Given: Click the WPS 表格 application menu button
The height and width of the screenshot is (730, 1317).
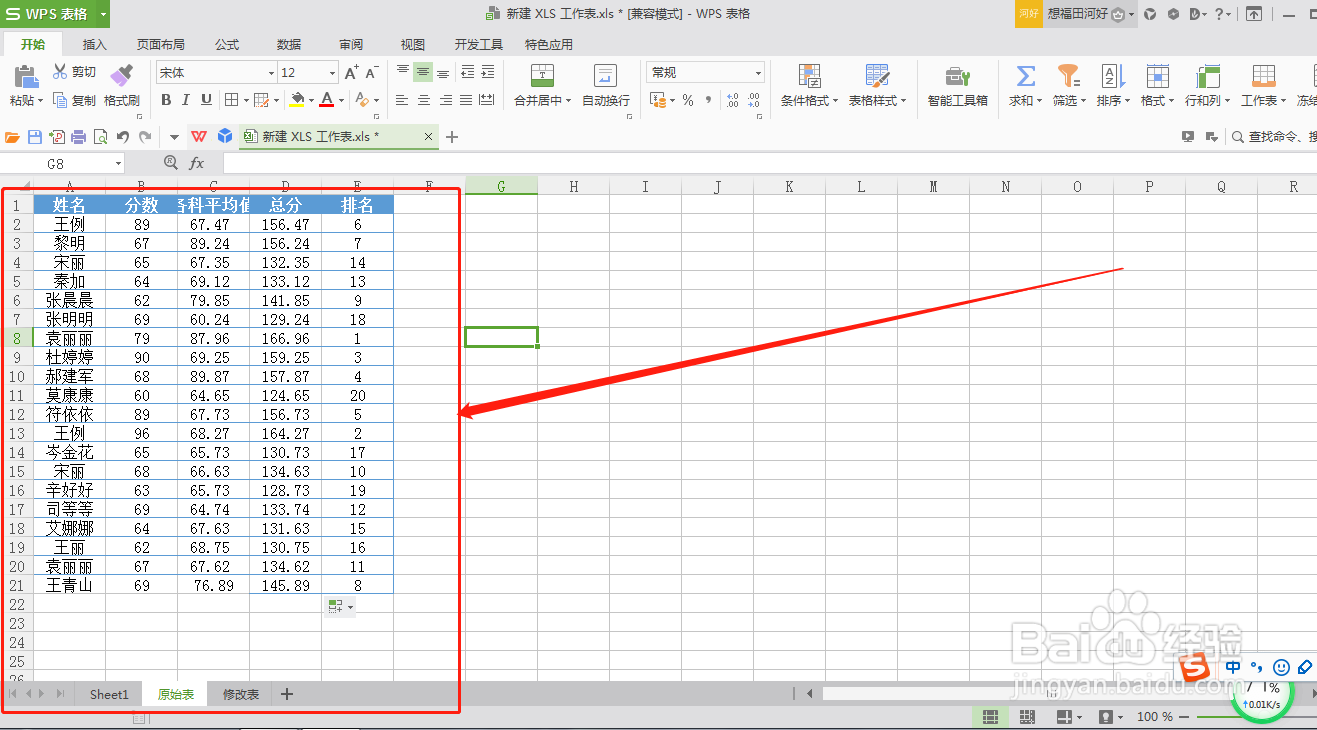Looking at the screenshot, I should [55, 14].
